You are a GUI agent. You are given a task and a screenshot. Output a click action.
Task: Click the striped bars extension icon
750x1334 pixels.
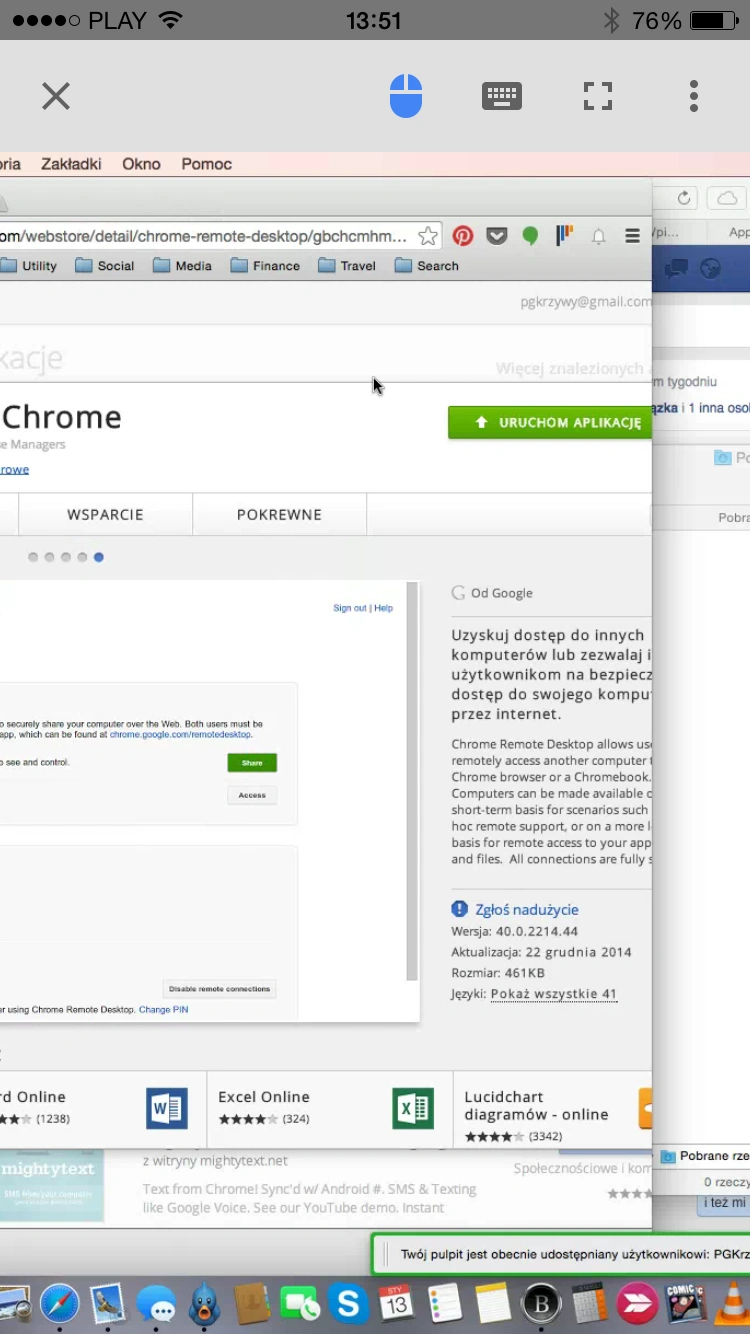[x=564, y=235]
